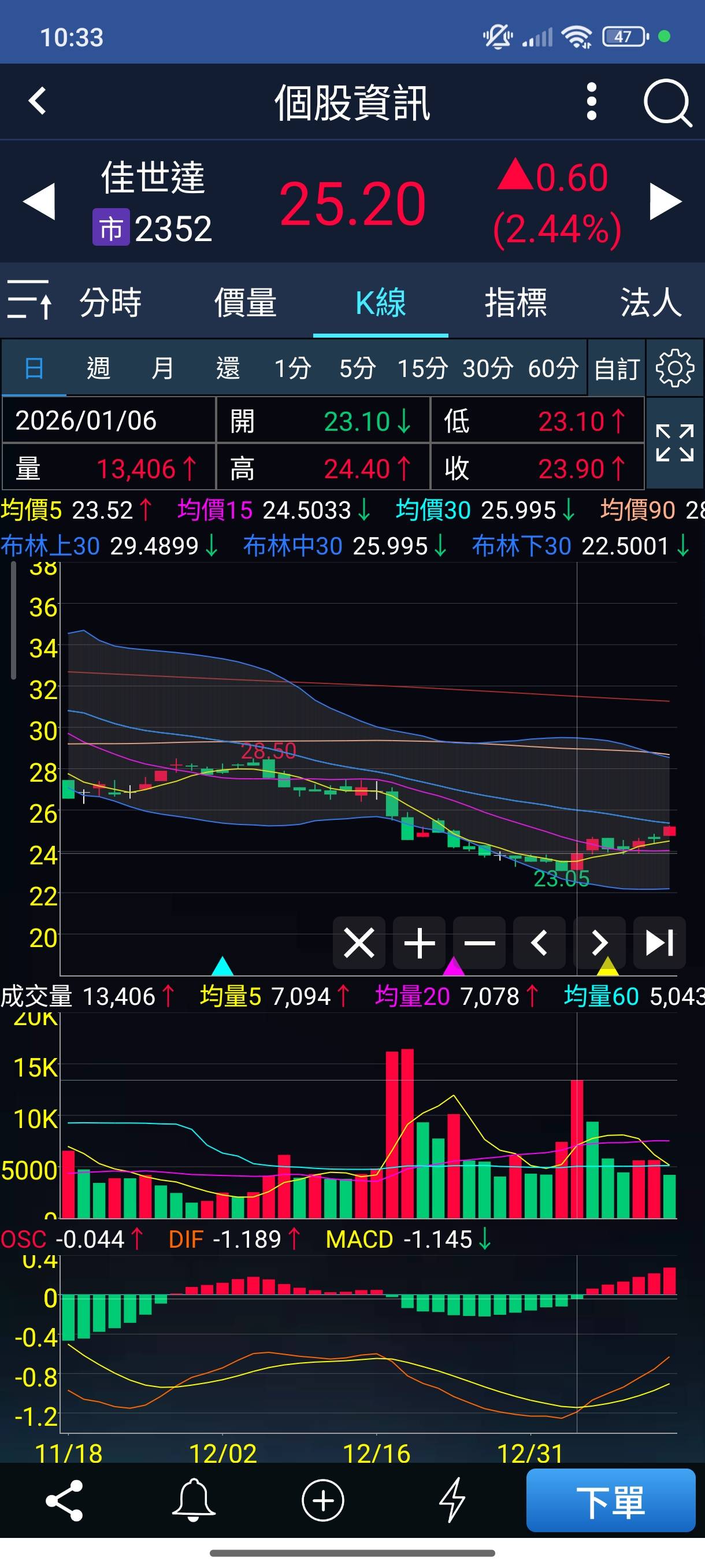The image size is (705, 1568).
Task: Close the chart crosshair with X button
Action: [x=359, y=943]
